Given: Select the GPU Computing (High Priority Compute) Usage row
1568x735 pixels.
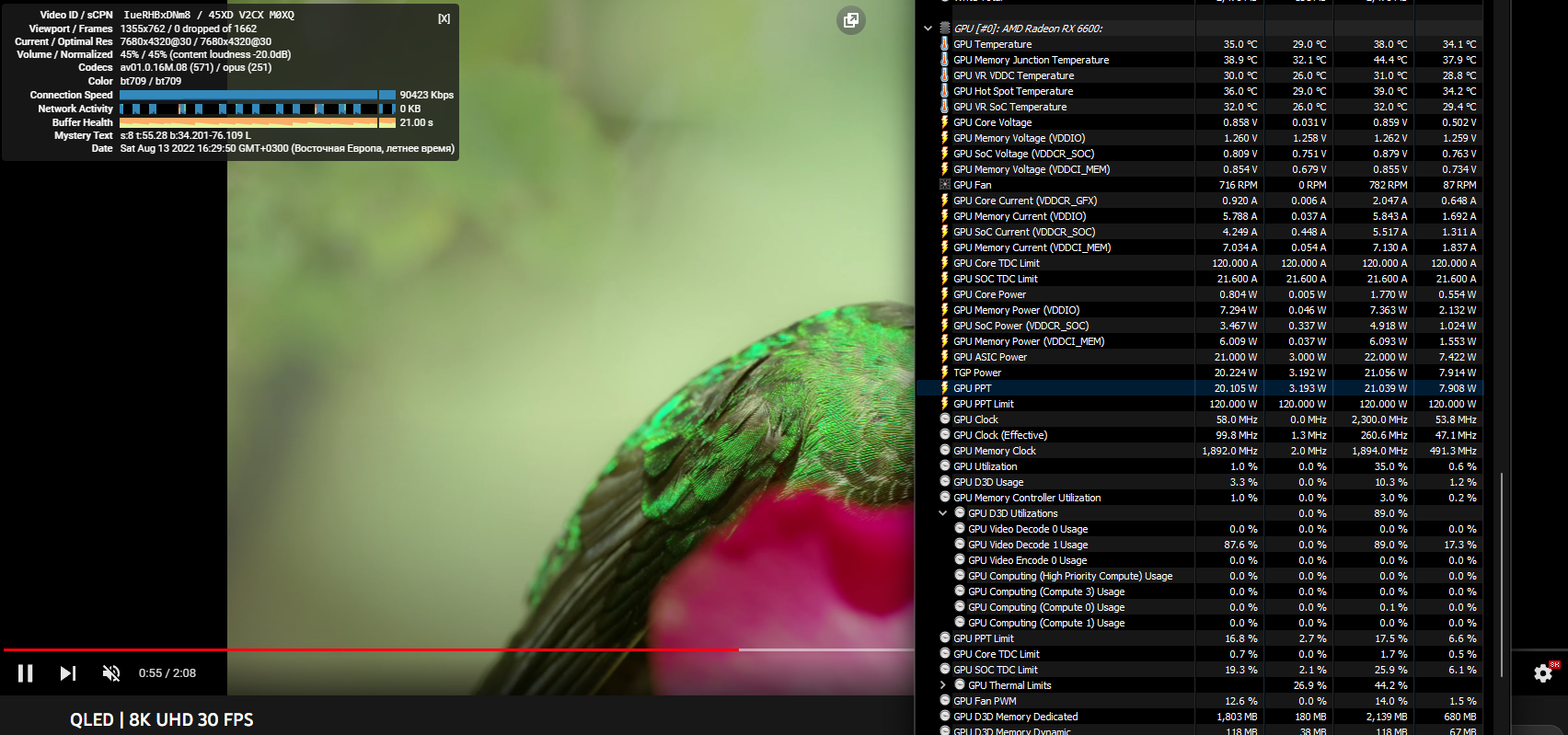Looking at the screenshot, I should coord(1200,576).
